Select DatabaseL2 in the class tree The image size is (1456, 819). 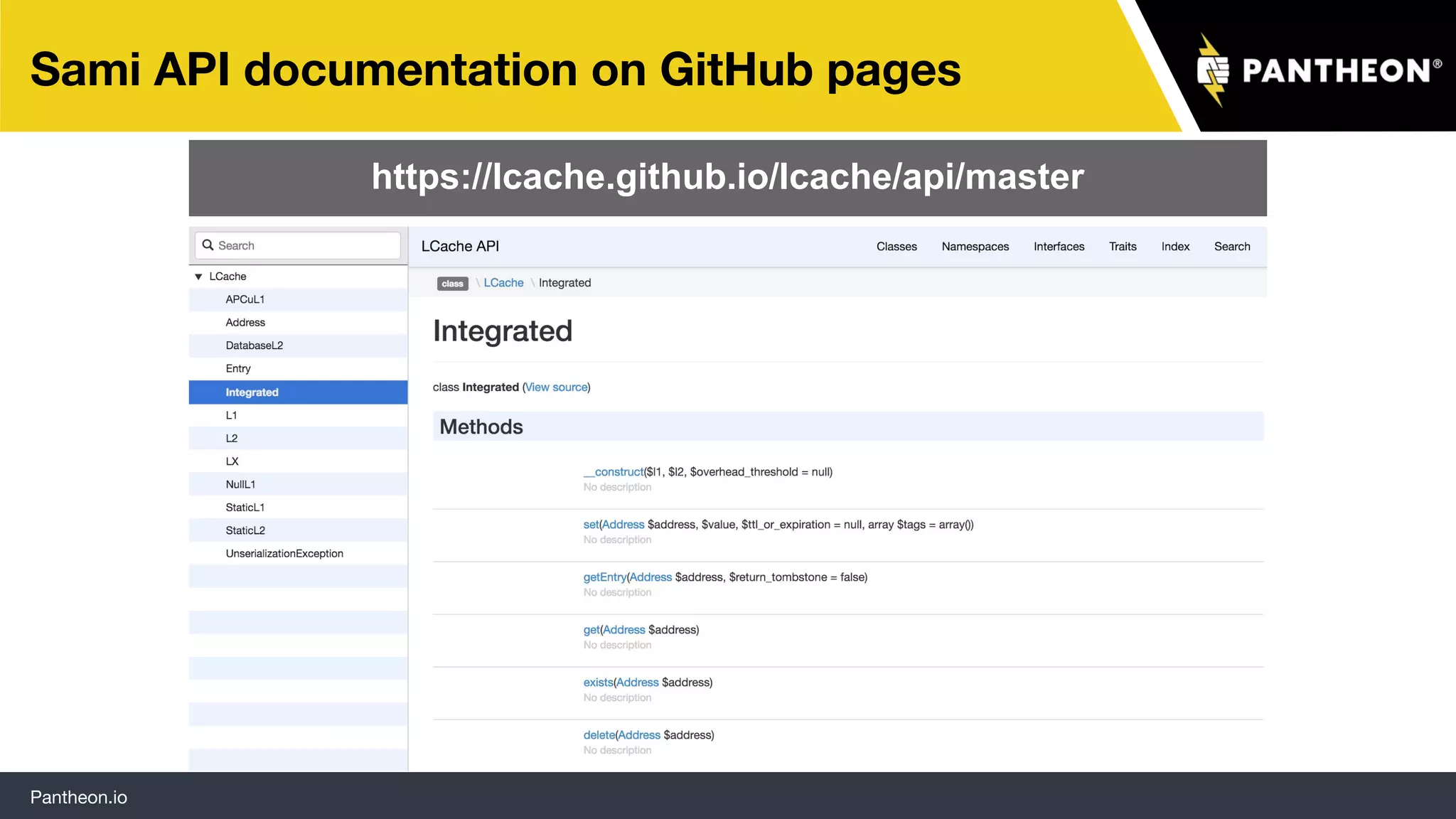click(254, 346)
